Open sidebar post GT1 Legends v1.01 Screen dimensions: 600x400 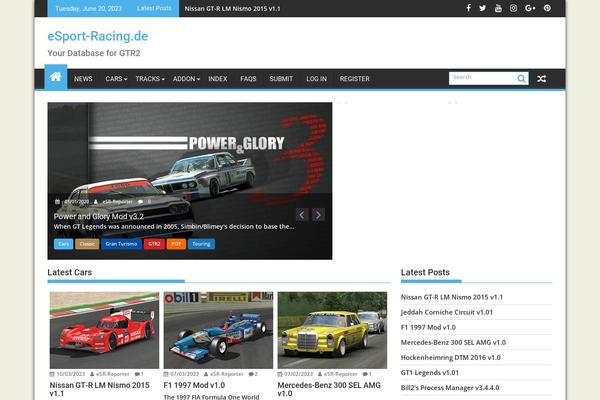pos(429,372)
